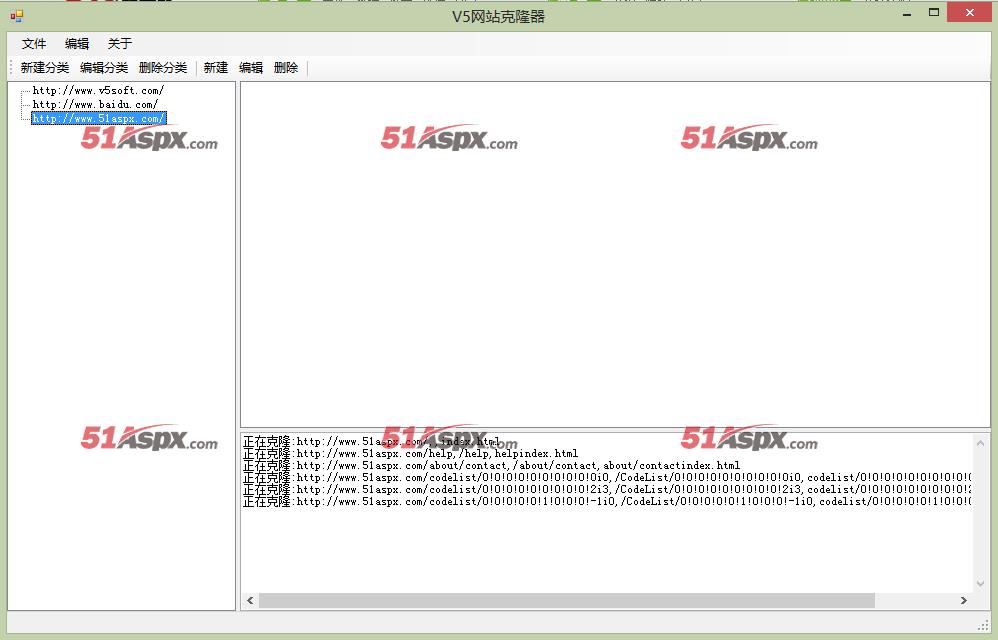This screenshot has height=640, width=998.
Task: Select log line with codelist containing 2i3
Action: [607, 490]
